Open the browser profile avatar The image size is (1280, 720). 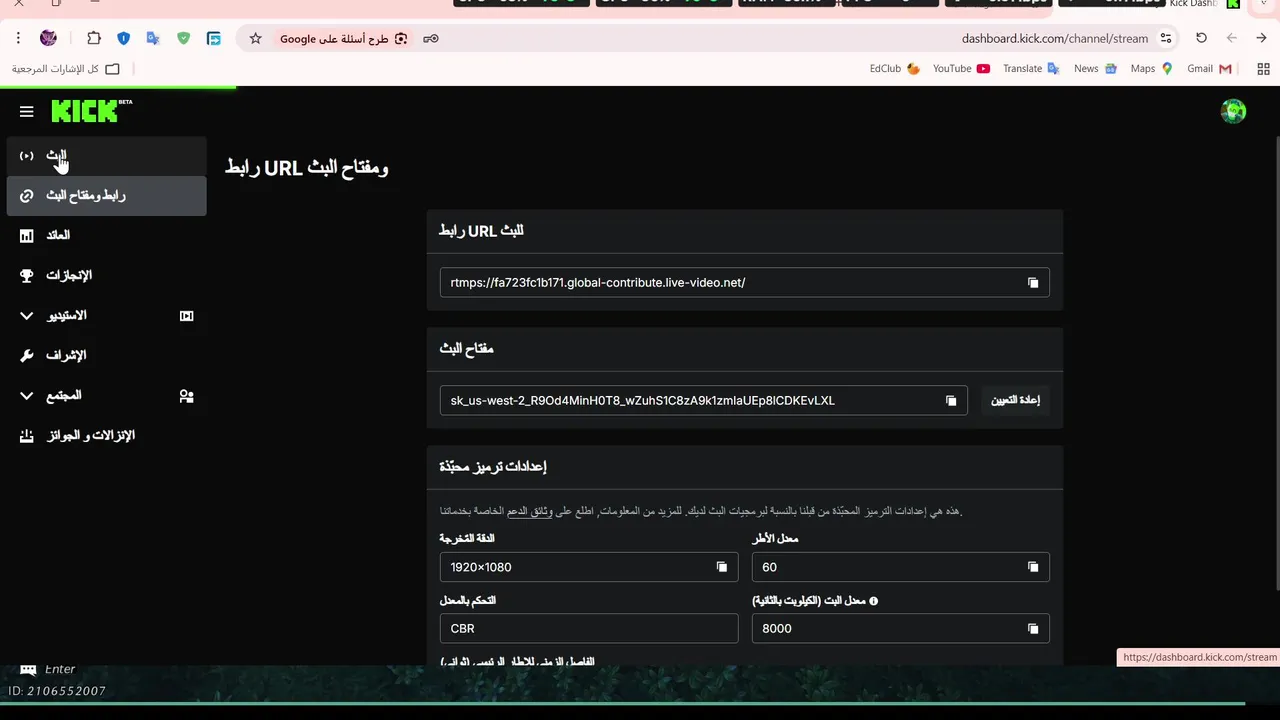pos(48,38)
